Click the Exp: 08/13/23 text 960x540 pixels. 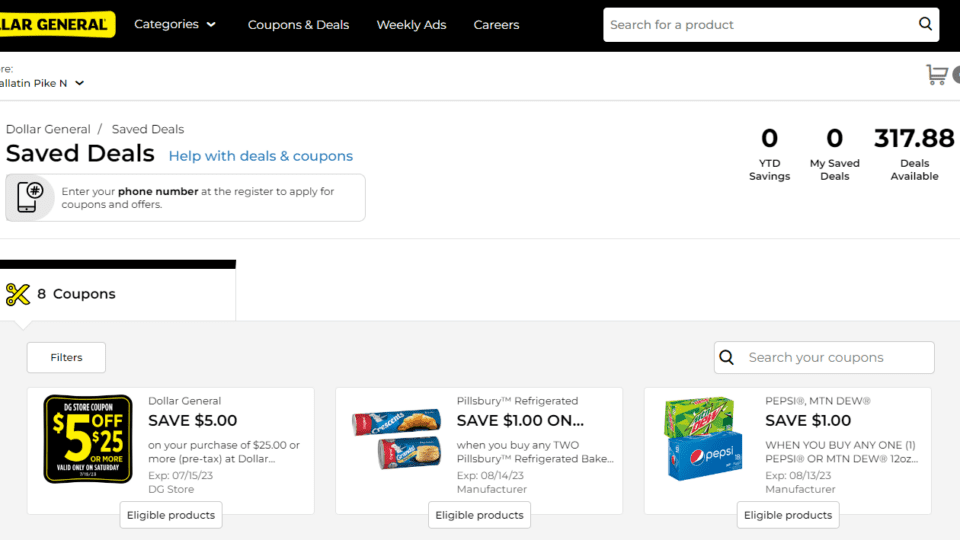tap(798, 475)
